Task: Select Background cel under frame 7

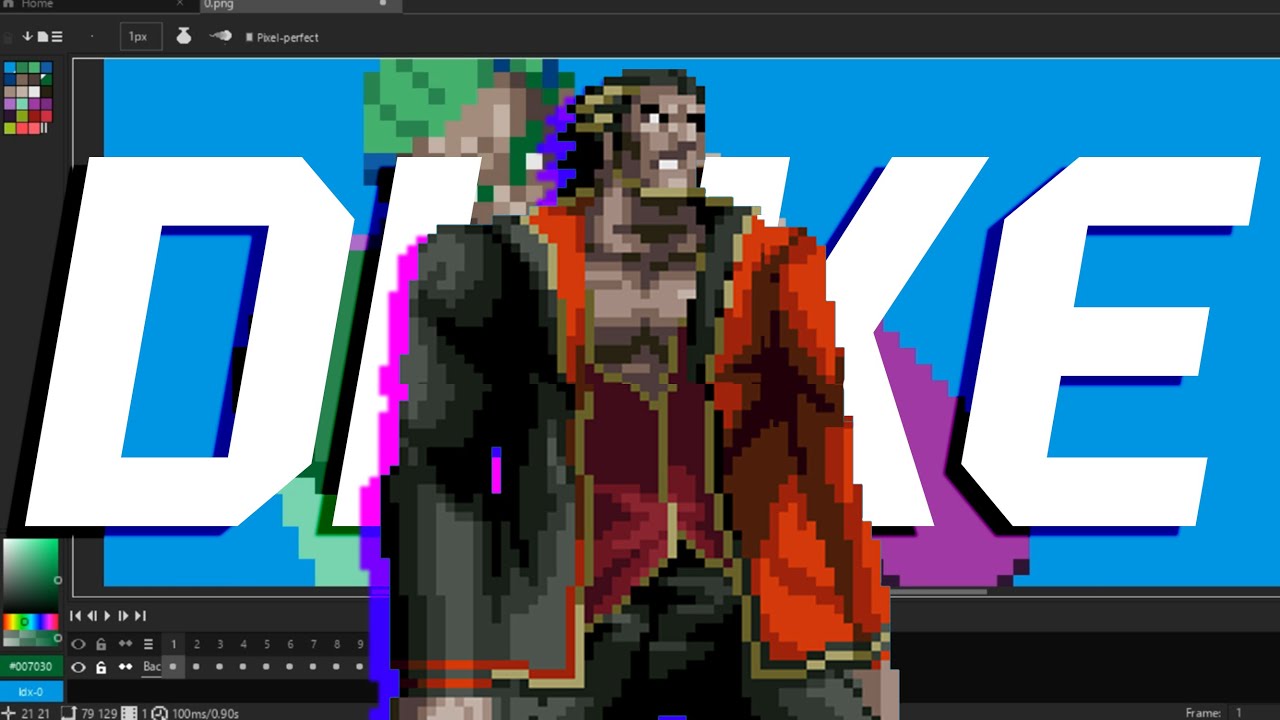Action: tap(313, 667)
